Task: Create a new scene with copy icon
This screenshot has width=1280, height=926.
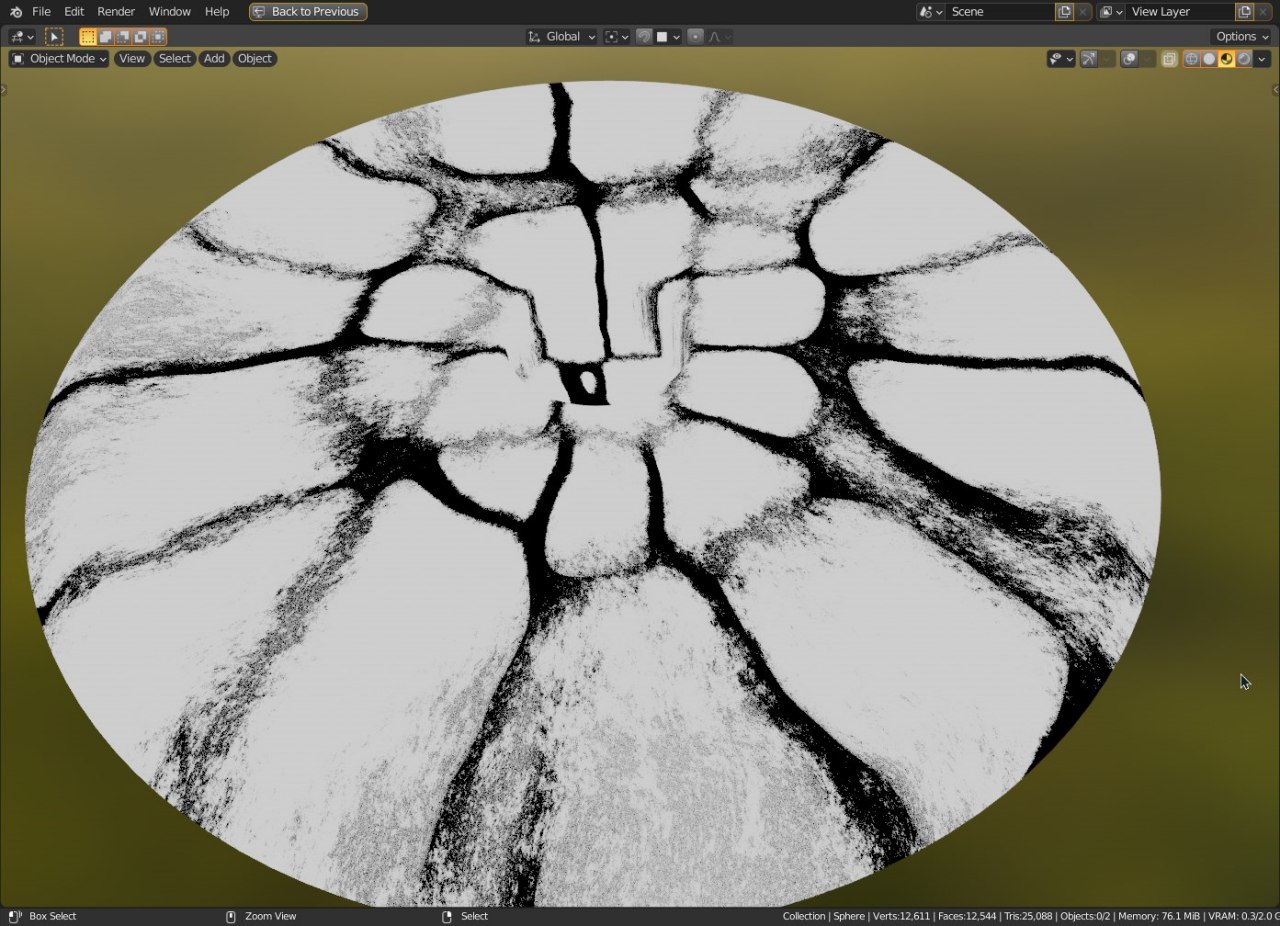Action: [1064, 12]
